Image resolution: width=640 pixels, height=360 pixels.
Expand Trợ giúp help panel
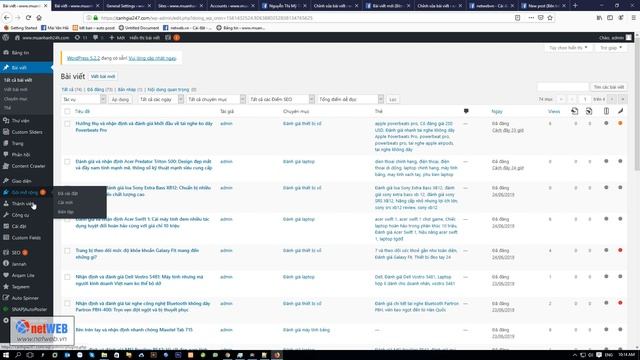[x=611, y=48]
